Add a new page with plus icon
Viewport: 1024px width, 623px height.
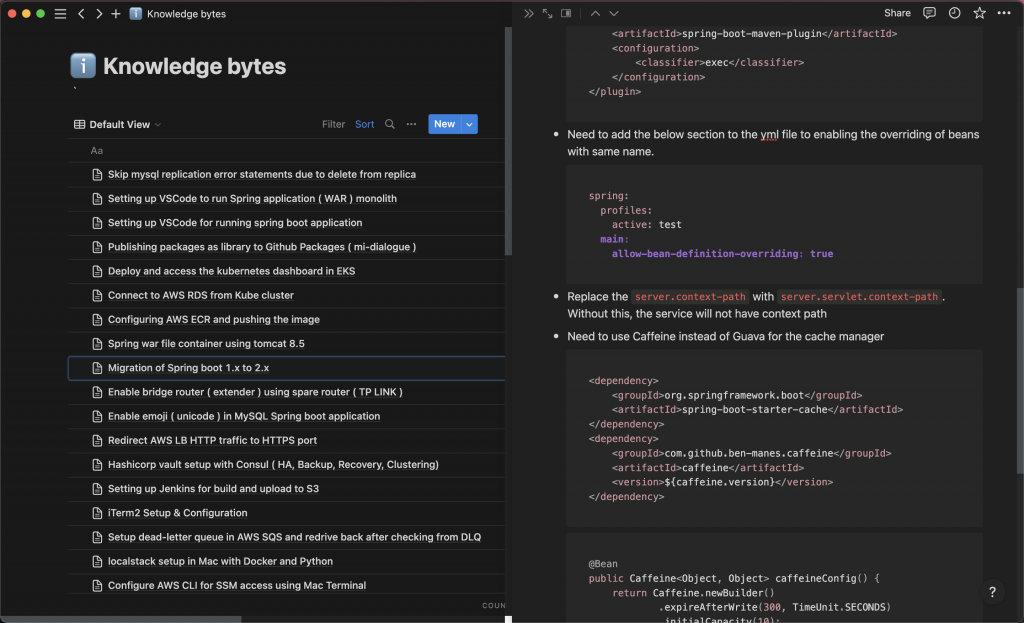click(116, 14)
